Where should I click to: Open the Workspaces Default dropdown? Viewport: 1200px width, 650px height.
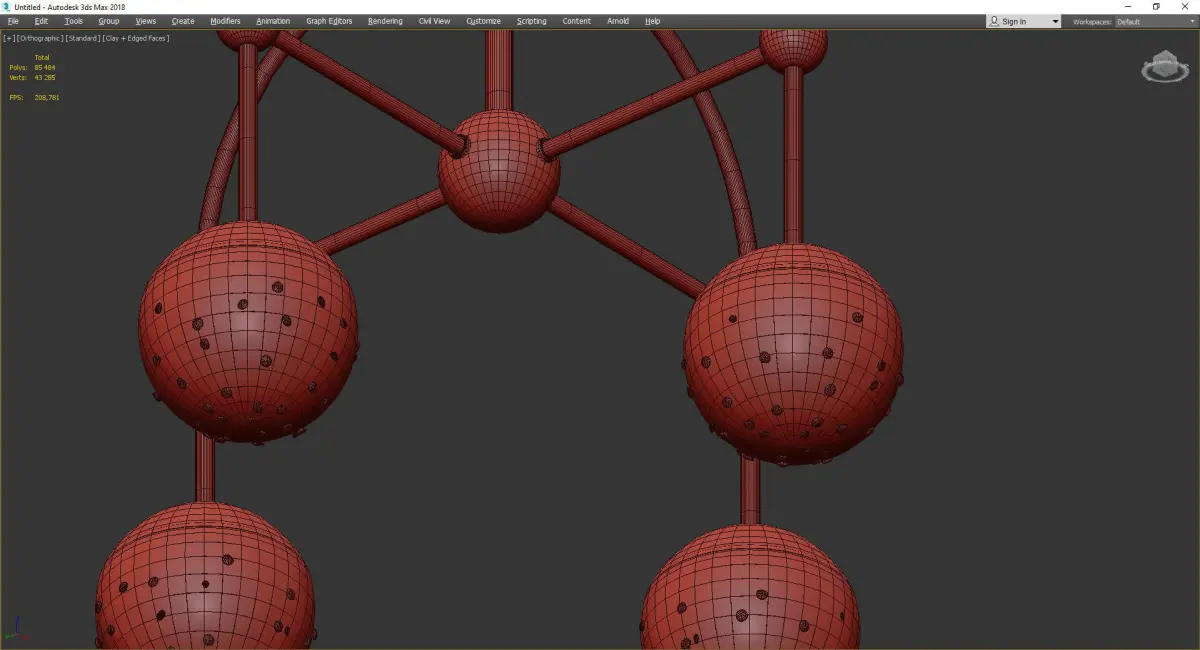tap(1154, 21)
